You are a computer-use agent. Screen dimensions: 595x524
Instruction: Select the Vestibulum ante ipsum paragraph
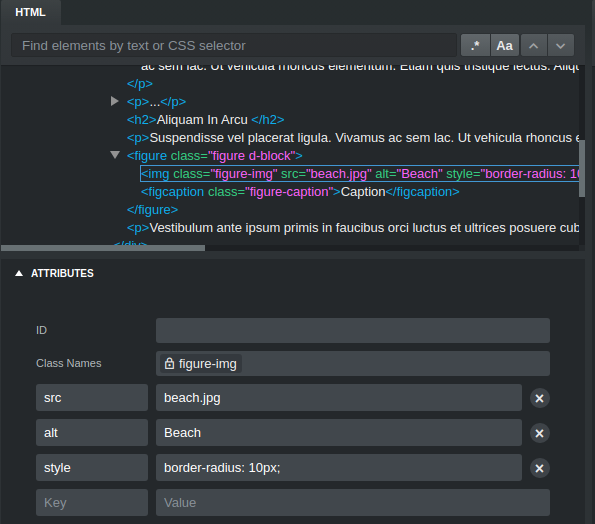(x=353, y=228)
